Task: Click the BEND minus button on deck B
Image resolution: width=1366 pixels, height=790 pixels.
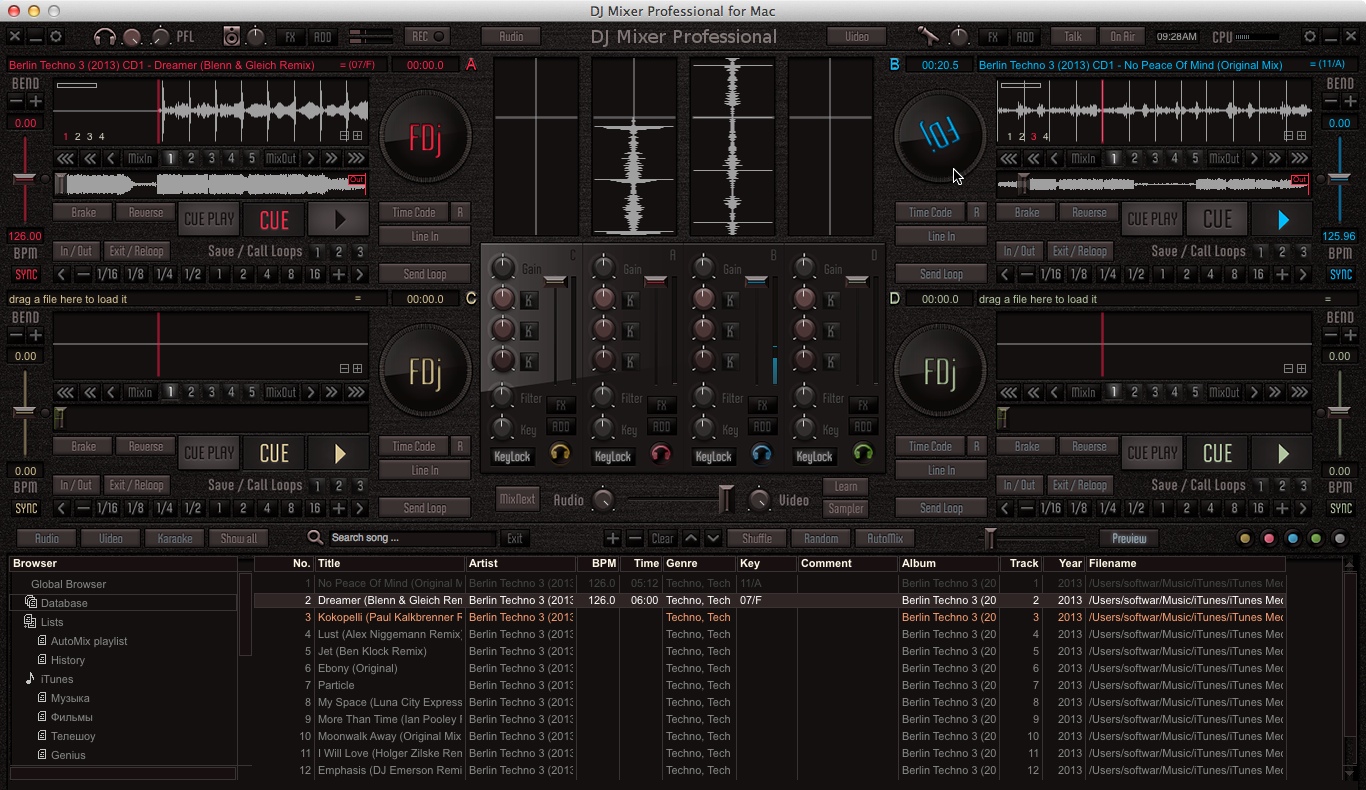Action: pyautogui.click(x=1331, y=101)
